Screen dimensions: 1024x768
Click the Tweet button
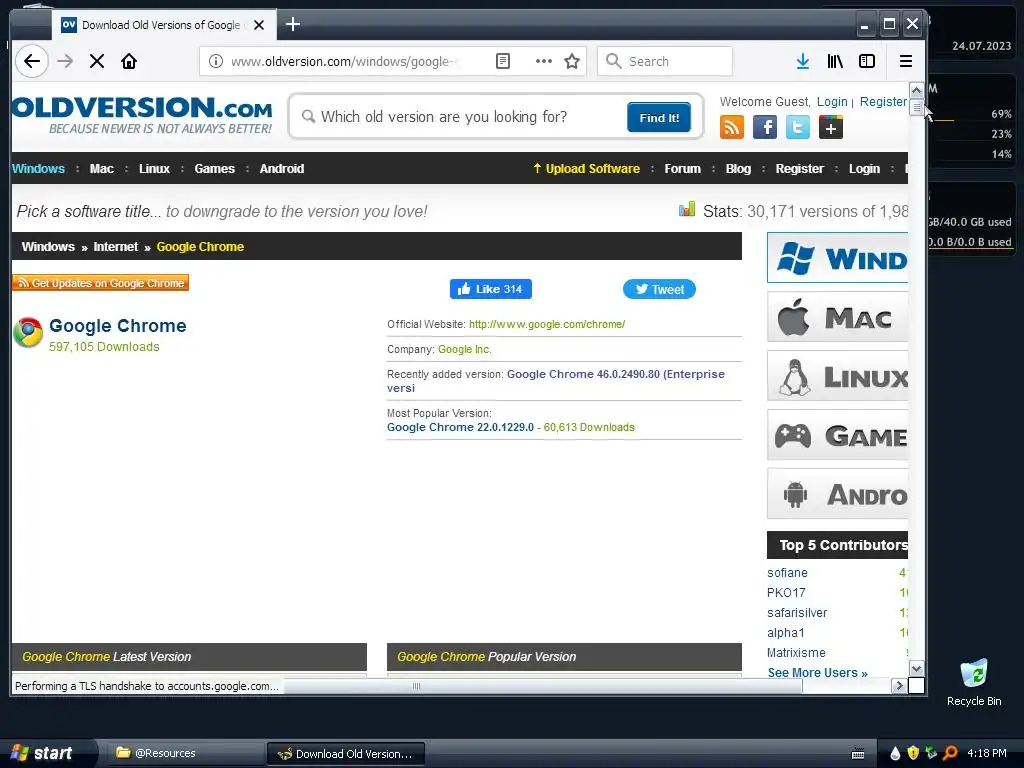point(659,289)
